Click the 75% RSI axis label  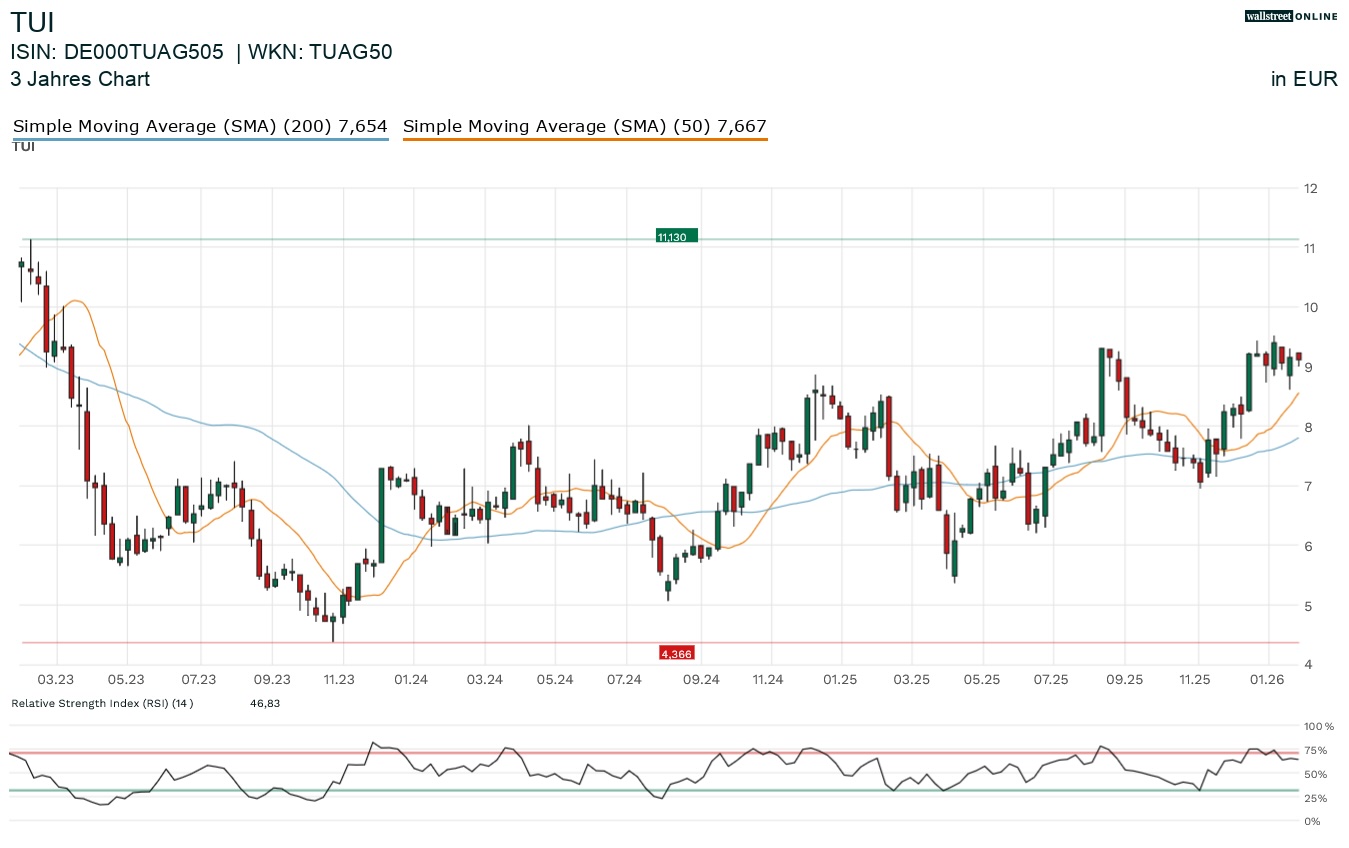point(1313,750)
